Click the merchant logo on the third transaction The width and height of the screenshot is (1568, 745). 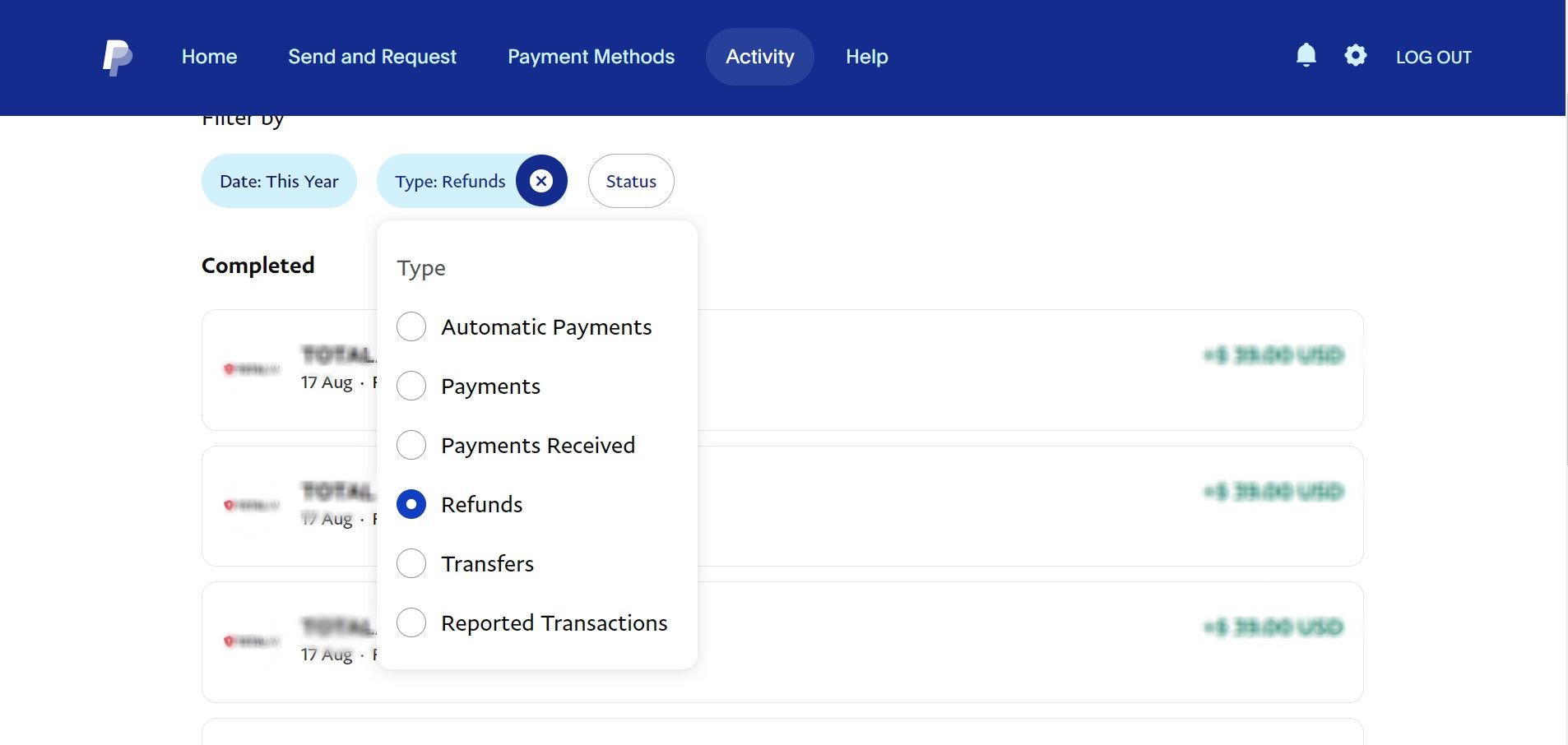click(x=251, y=641)
